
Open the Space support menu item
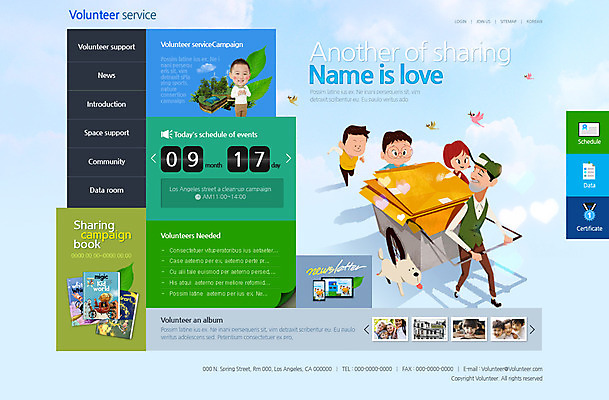point(106,133)
